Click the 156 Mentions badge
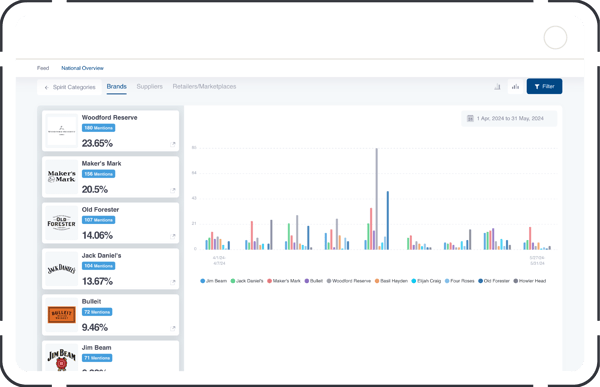The width and height of the screenshot is (600, 387). tap(98, 174)
